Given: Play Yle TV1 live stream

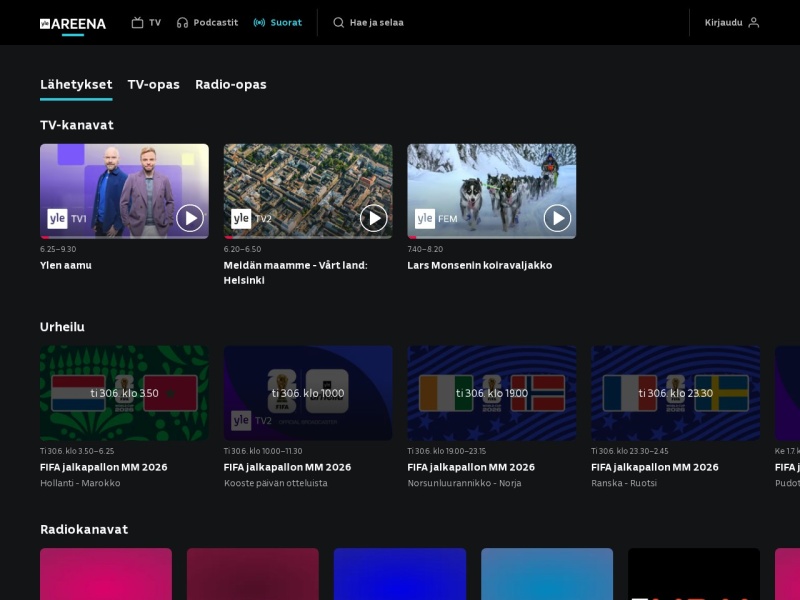Looking at the screenshot, I should pos(190,218).
